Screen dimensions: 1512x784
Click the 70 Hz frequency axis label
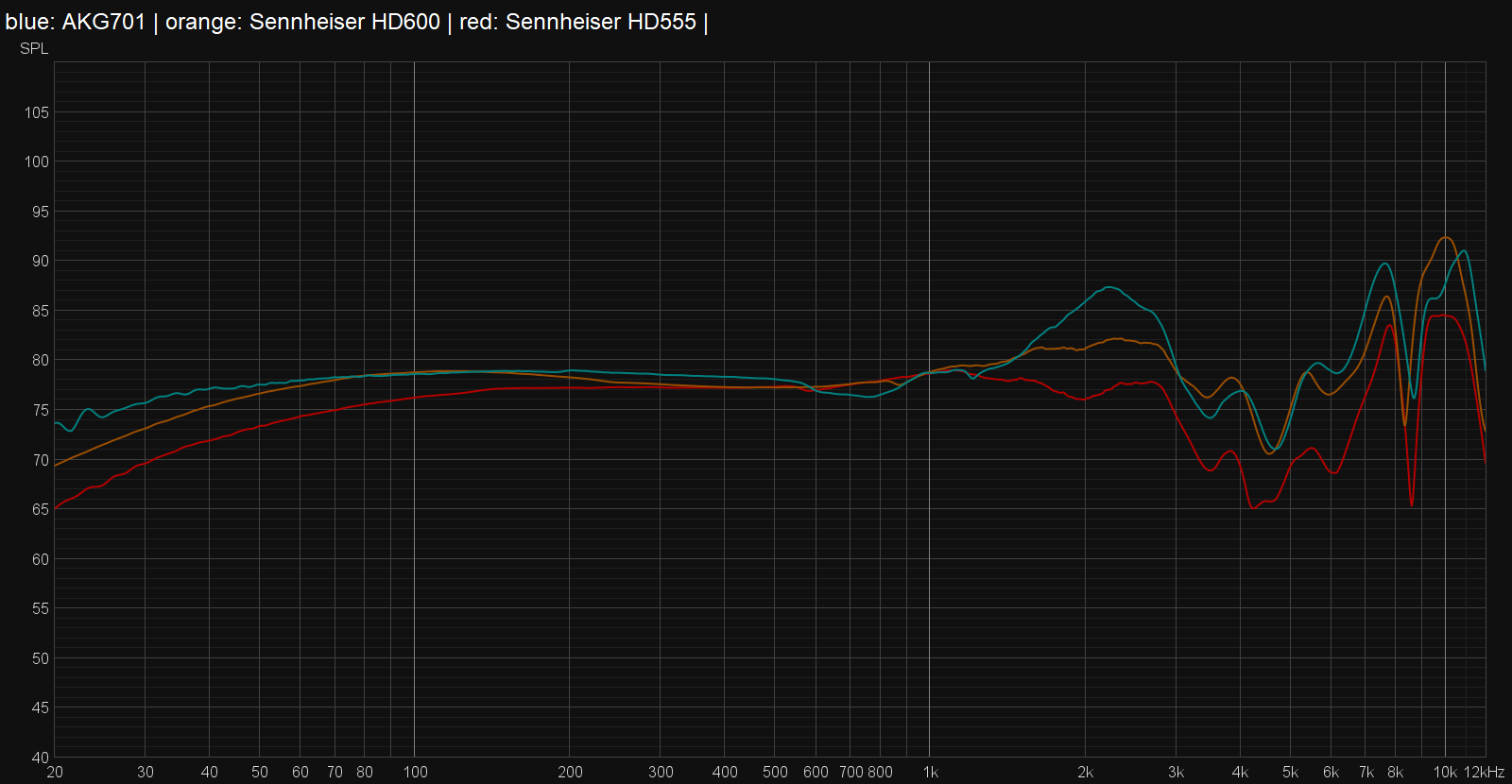335,772
